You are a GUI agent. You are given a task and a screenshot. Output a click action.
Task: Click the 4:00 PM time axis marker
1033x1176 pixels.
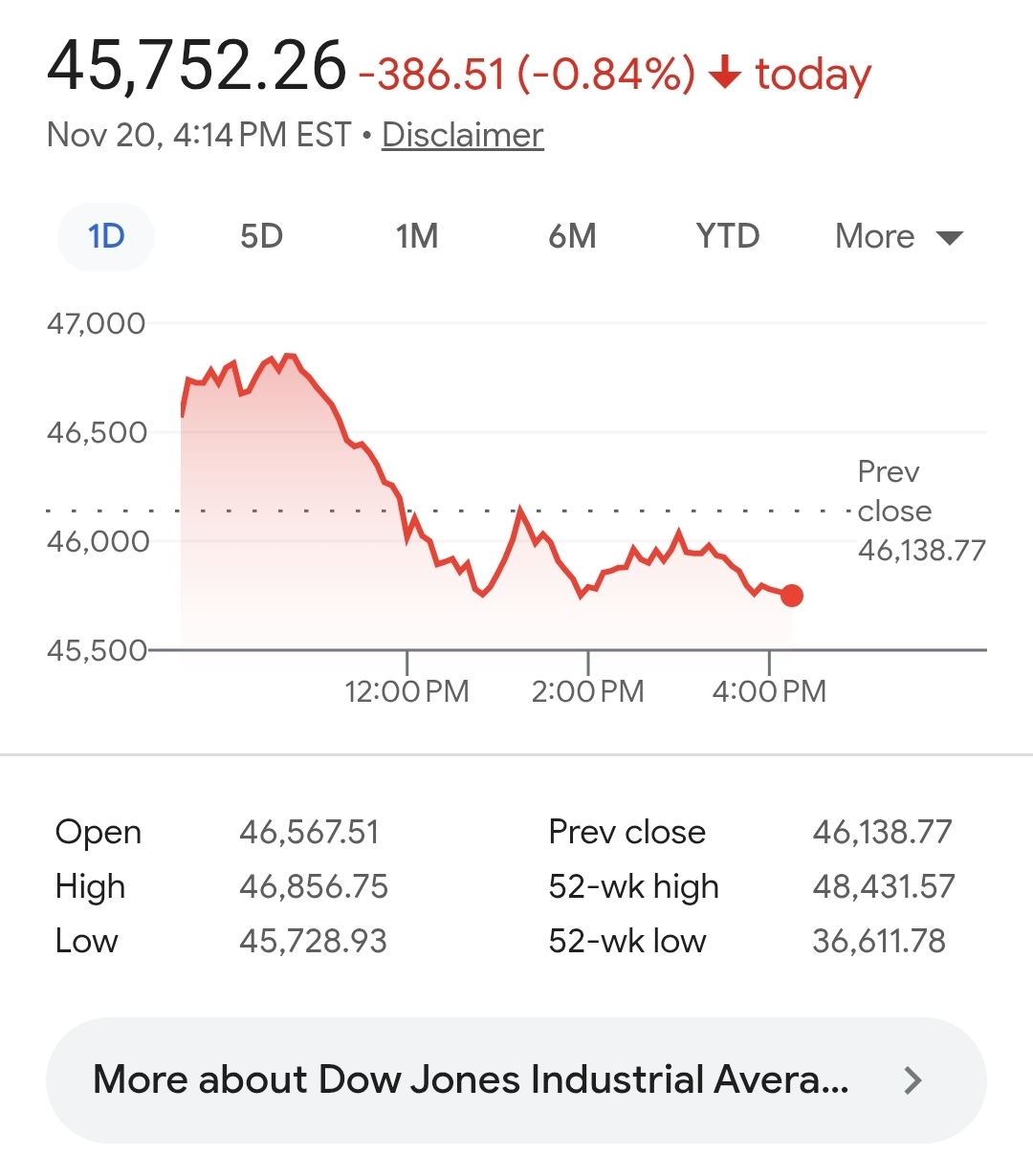coord(769,690)
